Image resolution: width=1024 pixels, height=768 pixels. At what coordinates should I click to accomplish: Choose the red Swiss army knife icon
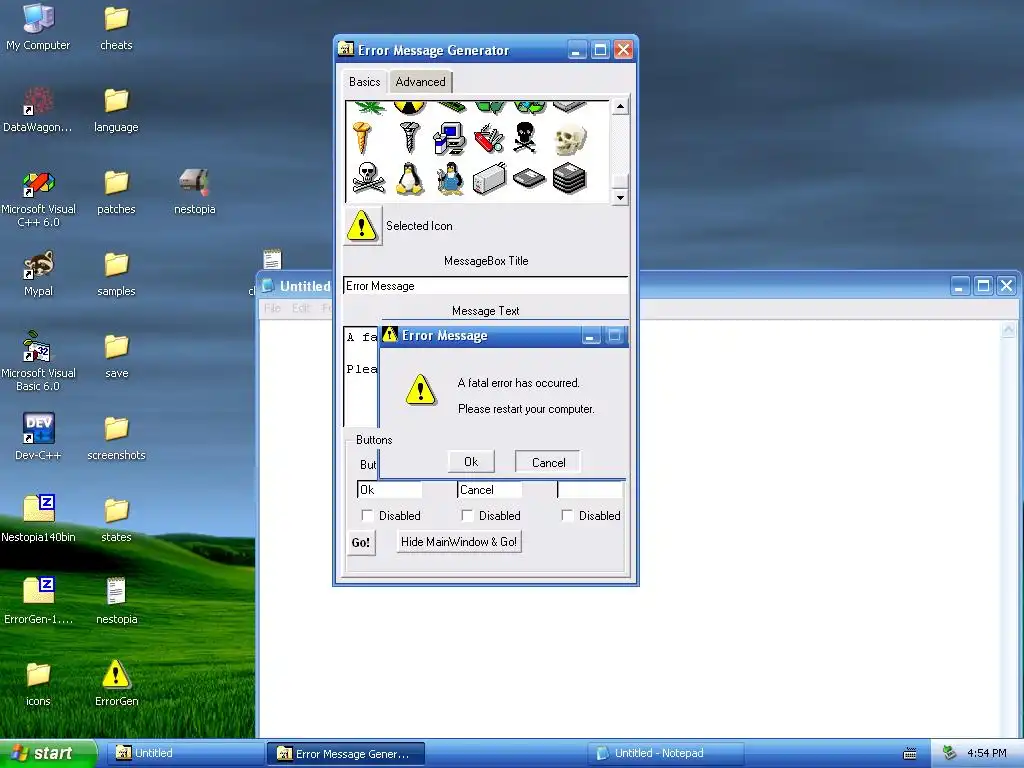tap(489, 138)
